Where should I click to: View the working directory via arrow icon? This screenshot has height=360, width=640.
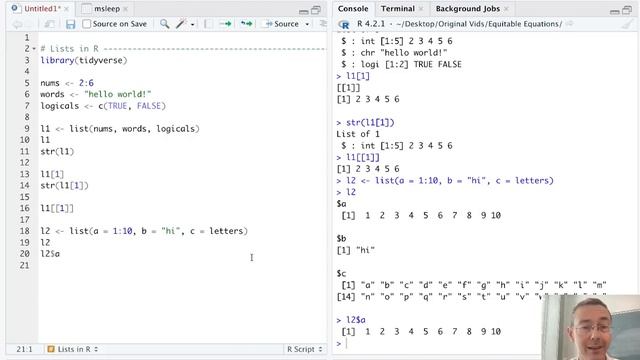(569, 24)
